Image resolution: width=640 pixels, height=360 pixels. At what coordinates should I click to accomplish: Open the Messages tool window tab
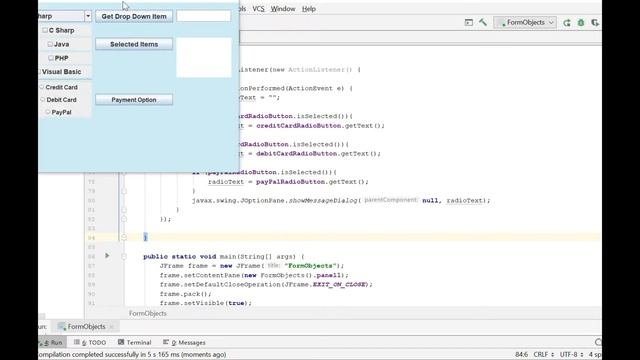[184, 342]
